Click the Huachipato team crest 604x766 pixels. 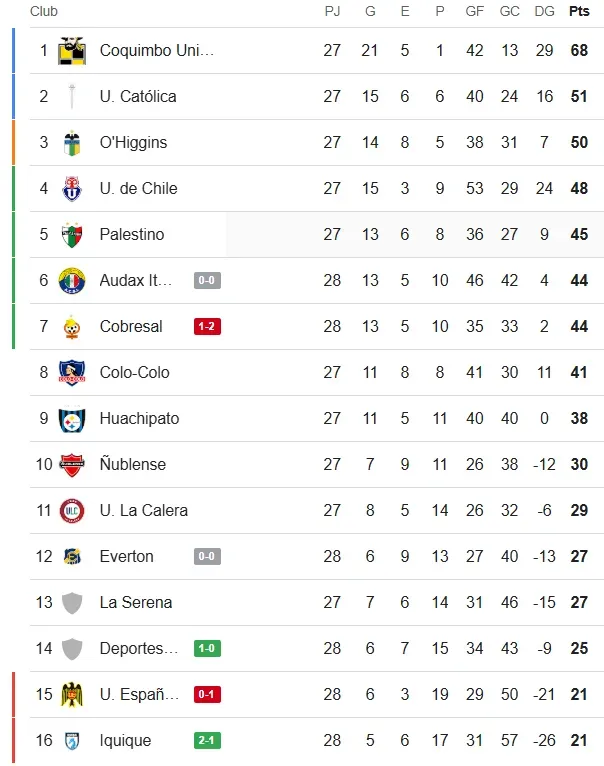pyautogui.click(x=72, y=418)
